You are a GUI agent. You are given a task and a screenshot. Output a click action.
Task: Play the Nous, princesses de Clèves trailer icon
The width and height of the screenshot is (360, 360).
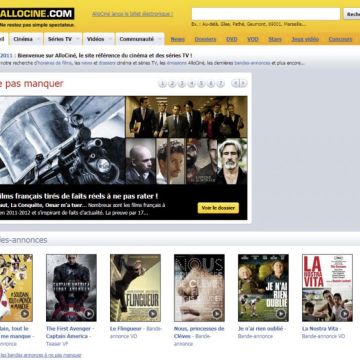[x=217, y=314]
